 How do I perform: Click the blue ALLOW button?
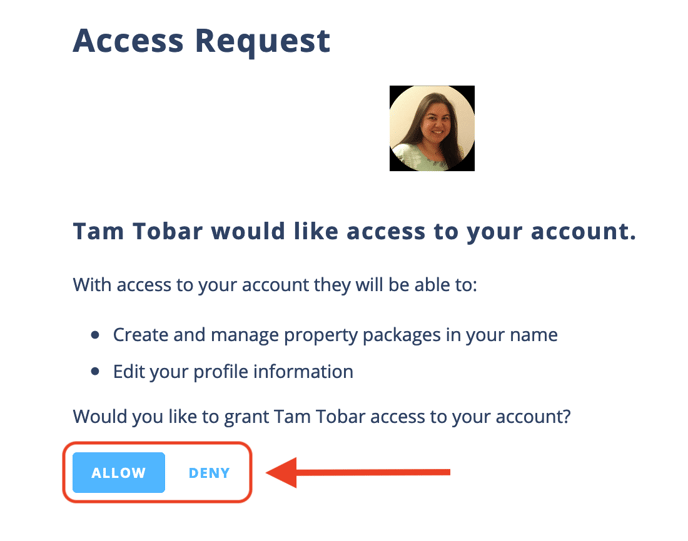[x=118, y=473]
